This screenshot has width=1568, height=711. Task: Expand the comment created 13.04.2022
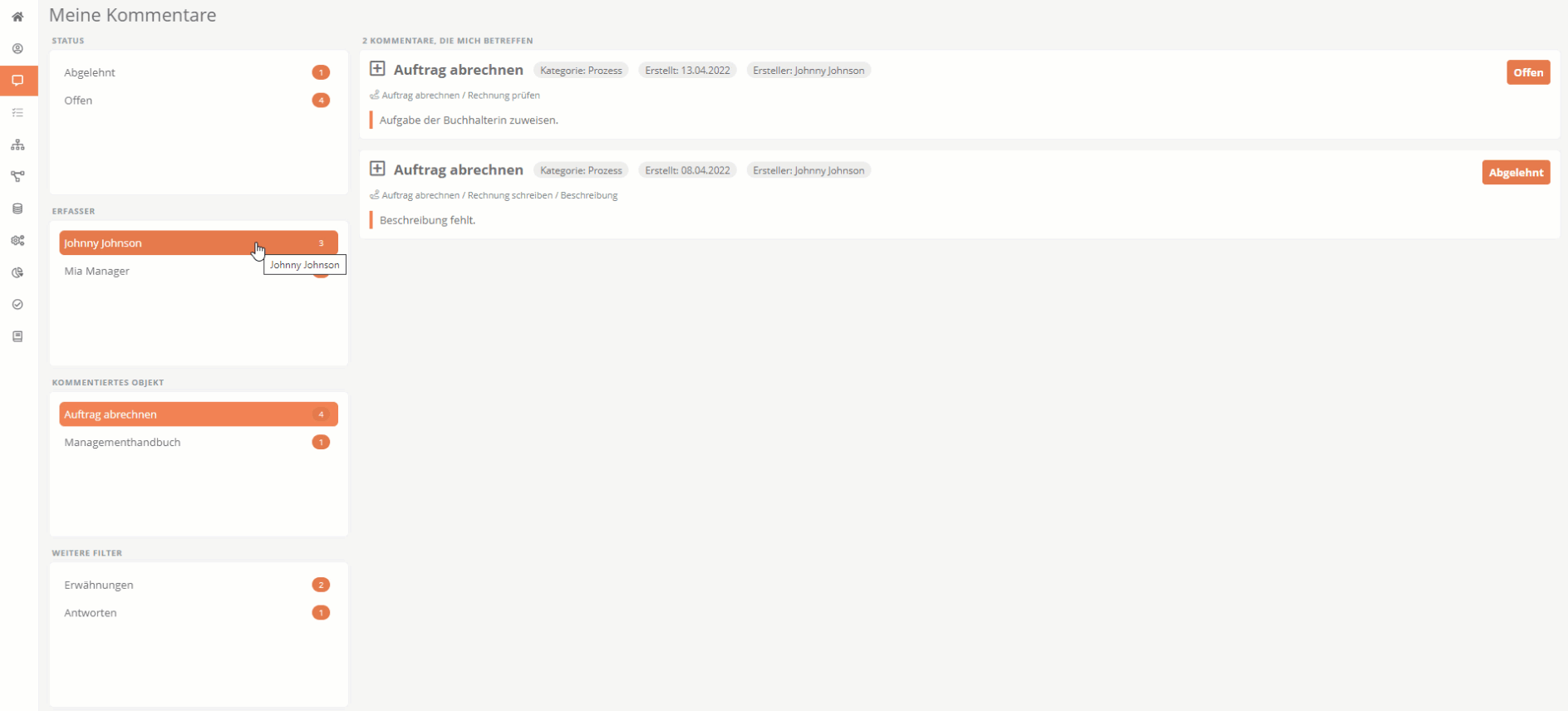[377, 68]
